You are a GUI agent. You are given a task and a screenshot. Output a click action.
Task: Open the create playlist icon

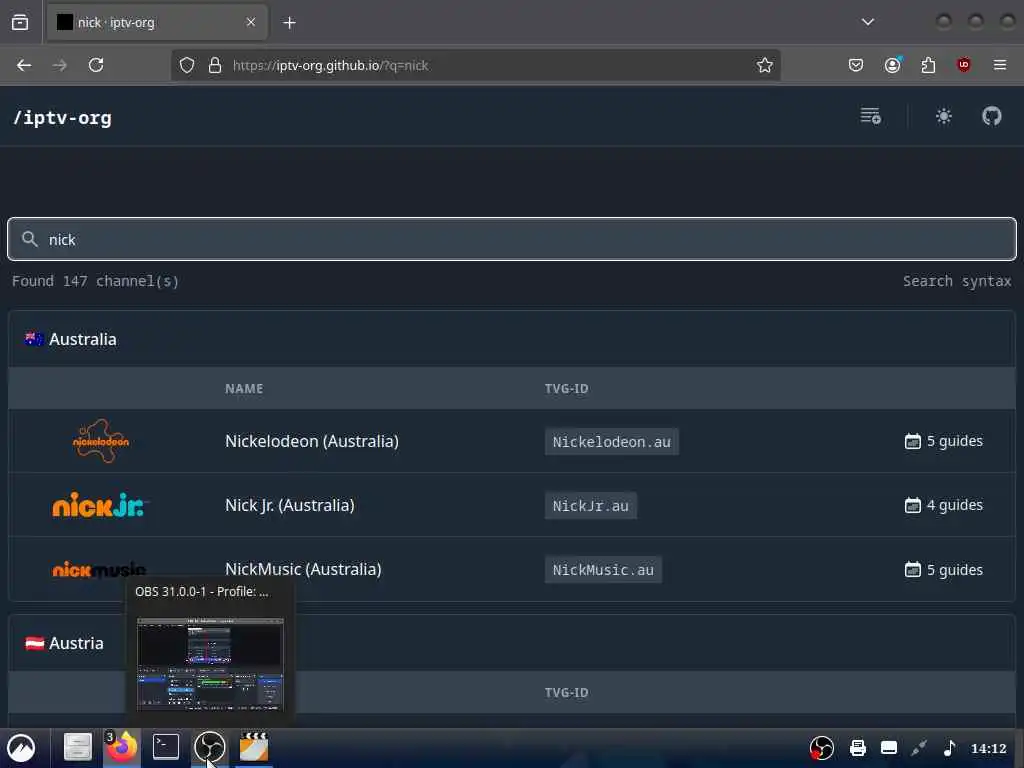point(871,116)
